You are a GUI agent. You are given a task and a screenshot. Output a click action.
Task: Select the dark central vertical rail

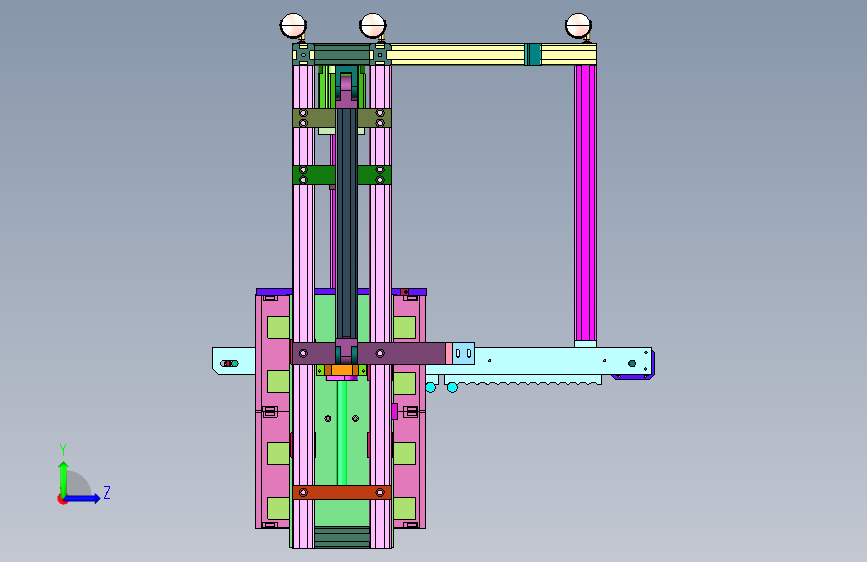346,223
